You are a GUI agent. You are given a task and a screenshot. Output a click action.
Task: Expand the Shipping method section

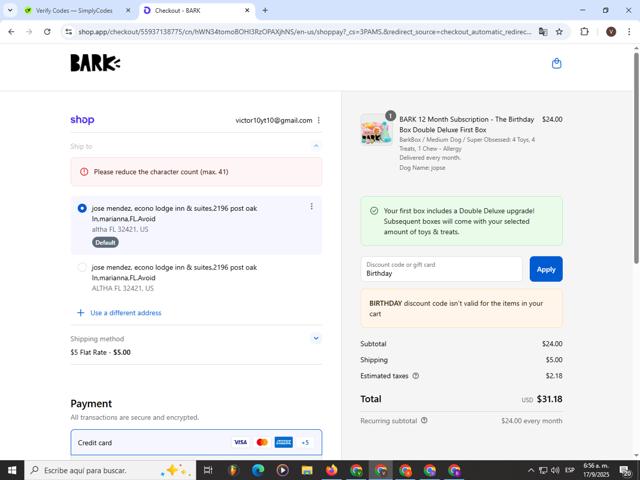(316, 338)
